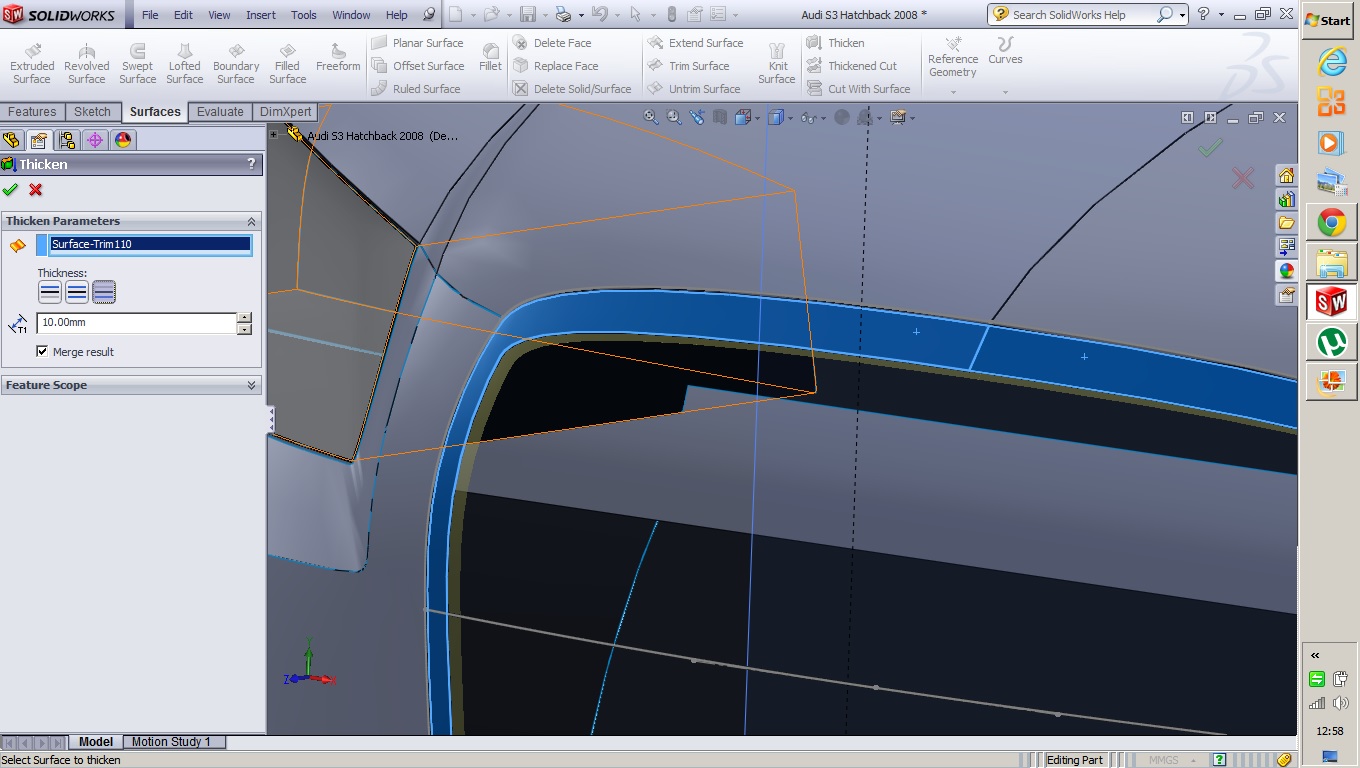Choose the Freeform surface tool
Screen dimensions: 1360x768
pos(338,58)
